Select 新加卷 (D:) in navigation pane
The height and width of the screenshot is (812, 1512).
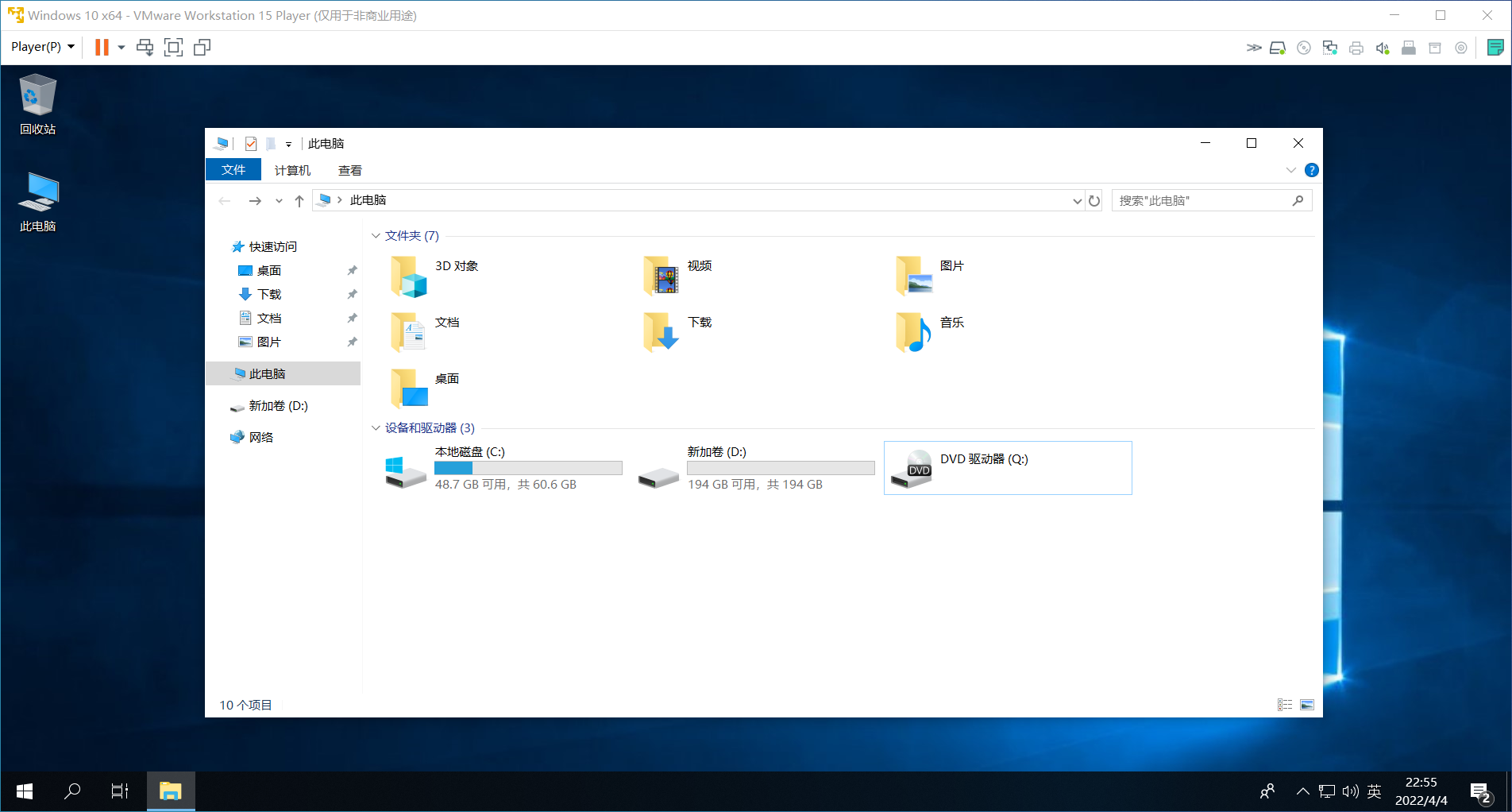(x=278, y=406)
